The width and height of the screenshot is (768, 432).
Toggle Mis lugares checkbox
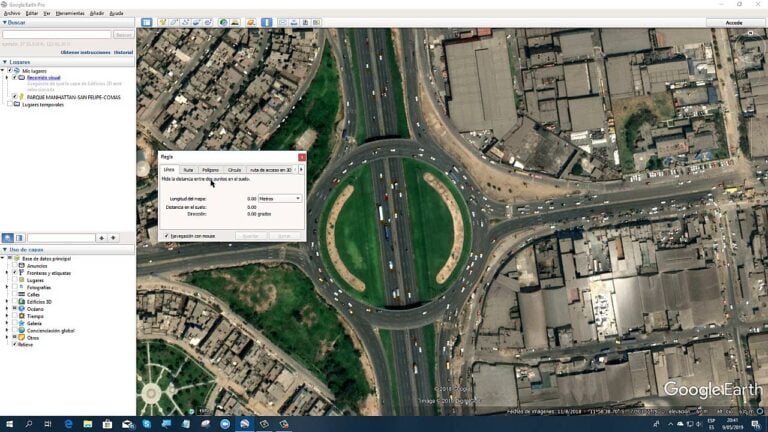pos(10,71)
